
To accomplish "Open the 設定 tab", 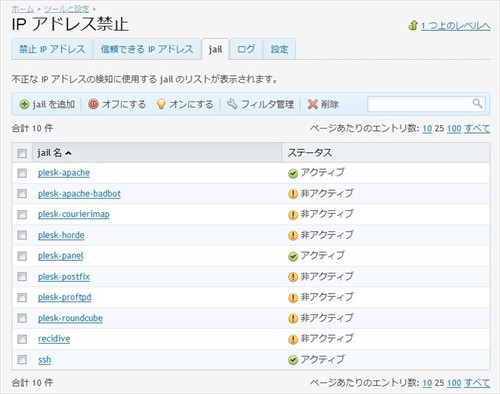I will click(x=279, y=49).
